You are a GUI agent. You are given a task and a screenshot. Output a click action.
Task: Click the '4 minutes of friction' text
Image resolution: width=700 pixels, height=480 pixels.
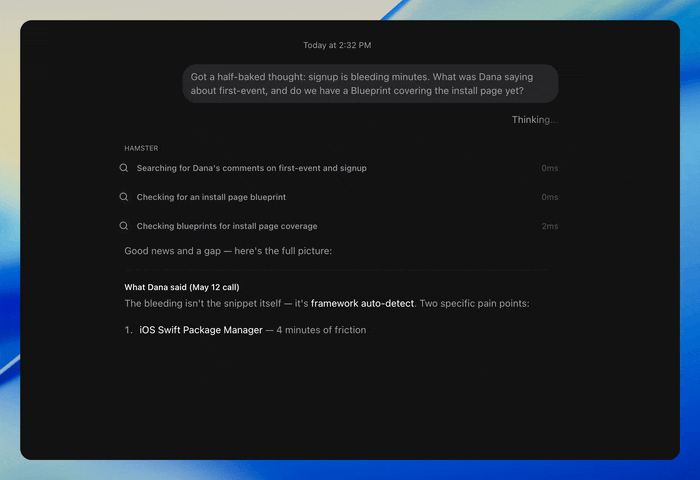pyautogui.click(x=321, y=330)
